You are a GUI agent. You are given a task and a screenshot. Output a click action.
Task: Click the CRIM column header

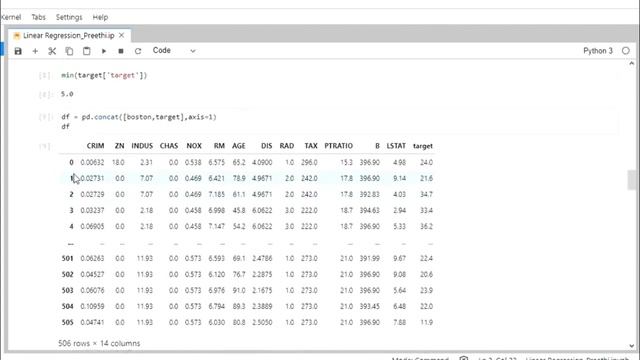pyautogui.click(x=95, y=146)
